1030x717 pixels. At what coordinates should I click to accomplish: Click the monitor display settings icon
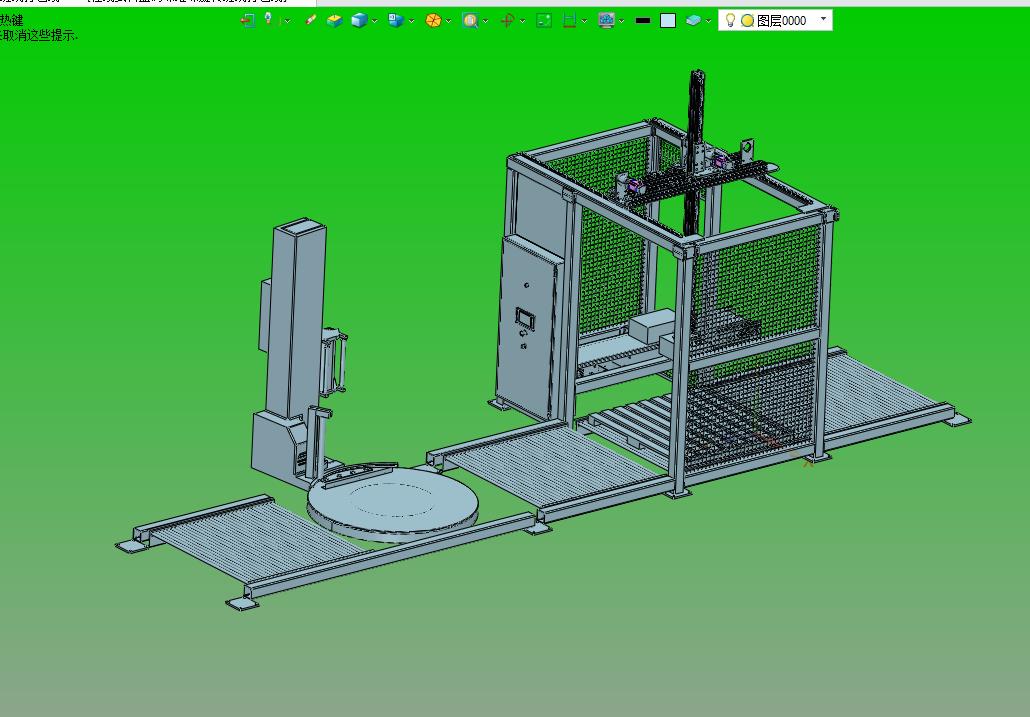click(x=606, y=20)
